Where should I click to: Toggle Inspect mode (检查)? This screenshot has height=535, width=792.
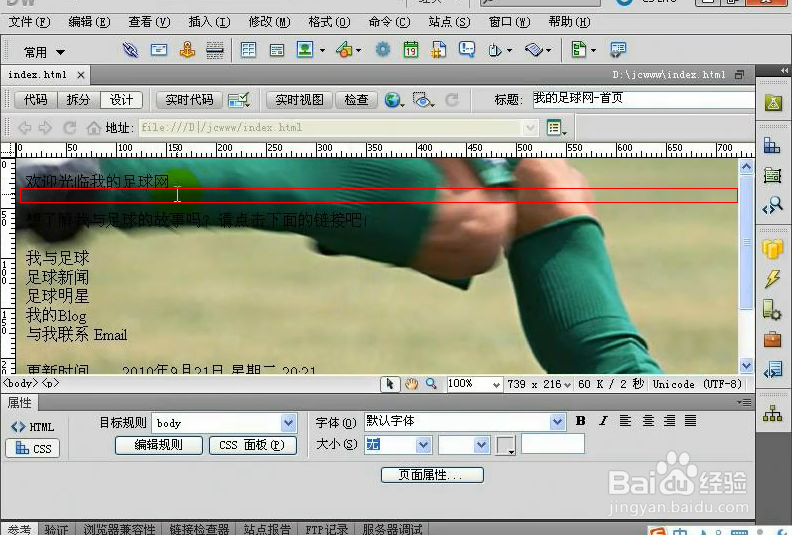[356, 100]
